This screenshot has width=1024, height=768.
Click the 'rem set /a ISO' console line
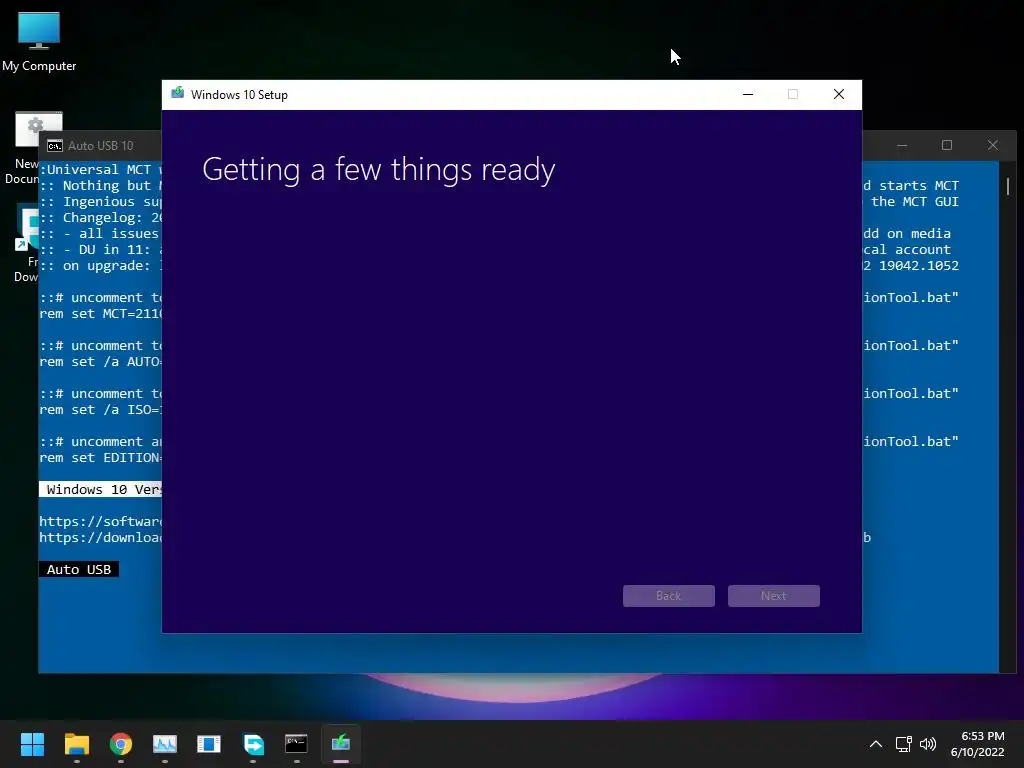coord(101,409)
